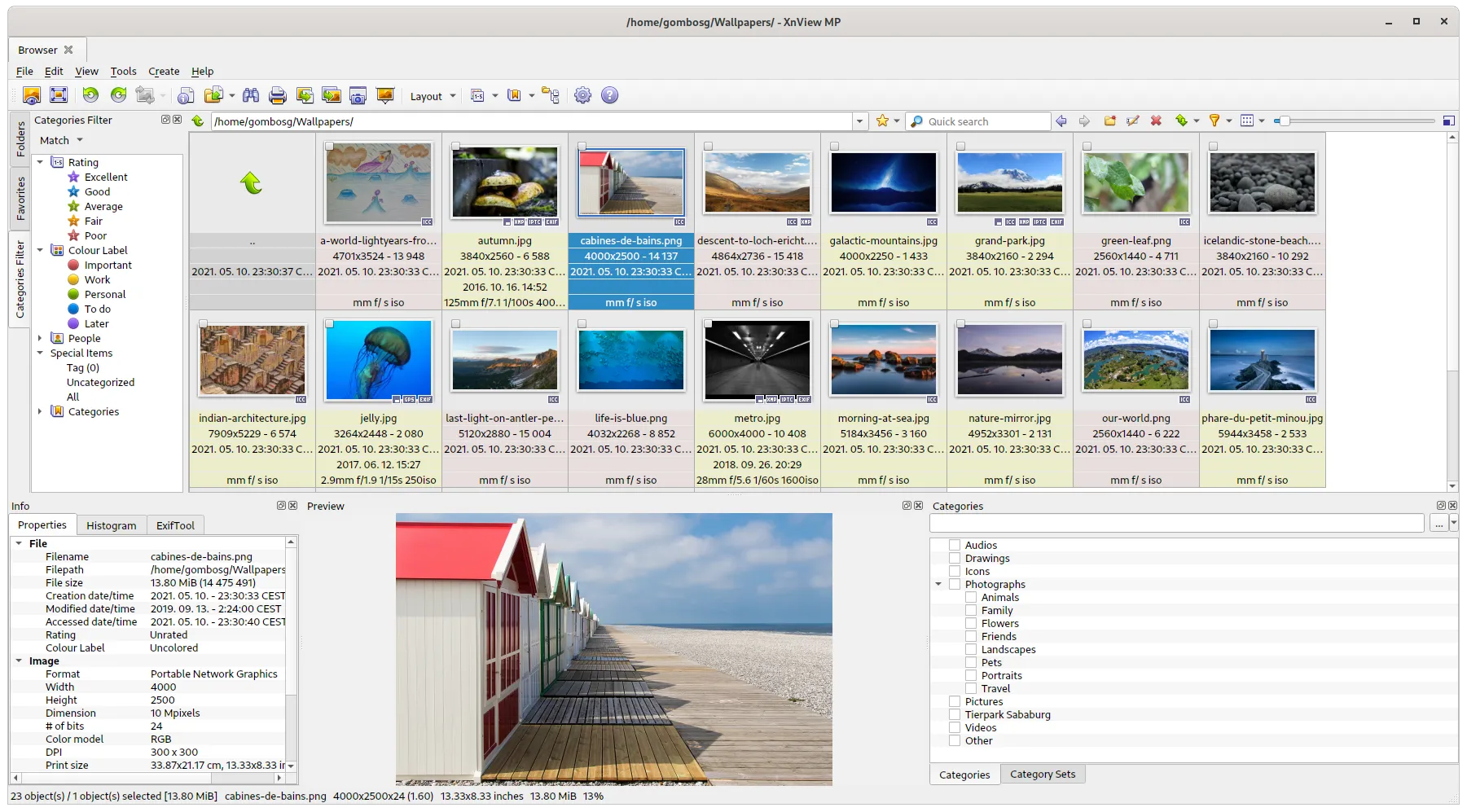Image resolution: width=1467 pixels, height=812 pixels.
Task: Select the Excellent rating filter
Action: [106, 178]
